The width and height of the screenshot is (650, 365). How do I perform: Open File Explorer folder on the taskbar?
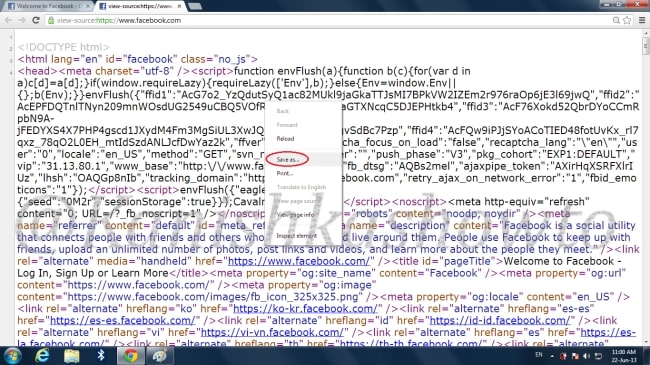click(x=72, y=356)
